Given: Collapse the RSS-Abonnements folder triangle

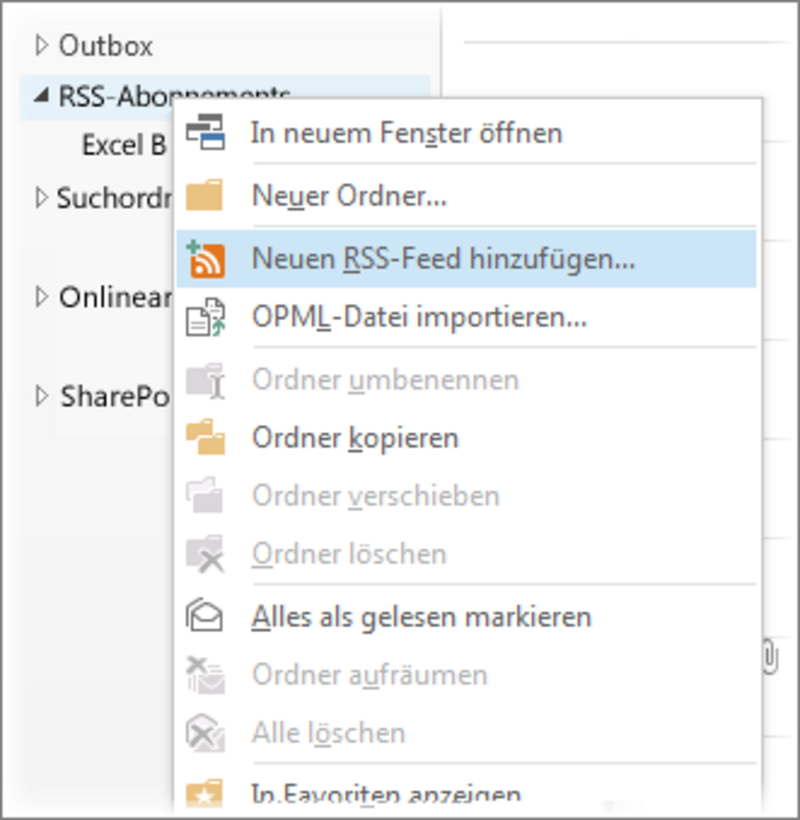Looking at the screenshot, I should point(41,95).
